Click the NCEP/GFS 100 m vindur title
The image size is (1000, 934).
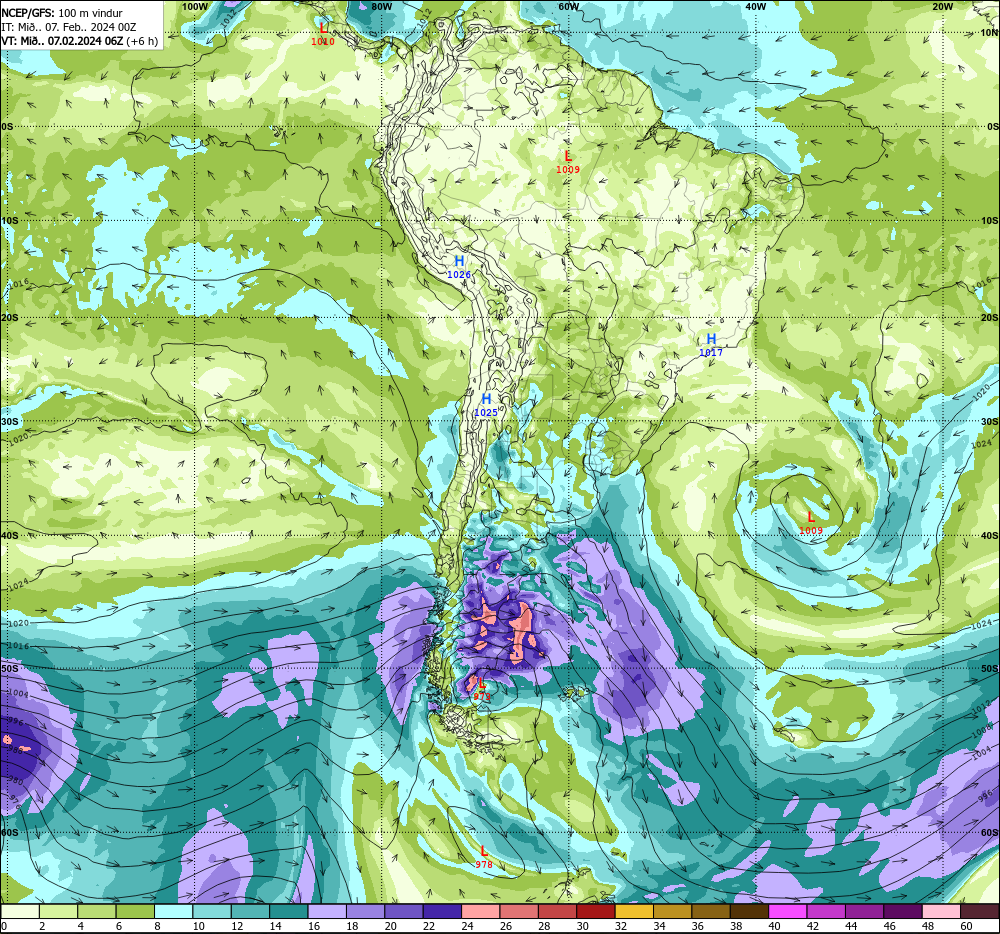(x=62, y=13)
